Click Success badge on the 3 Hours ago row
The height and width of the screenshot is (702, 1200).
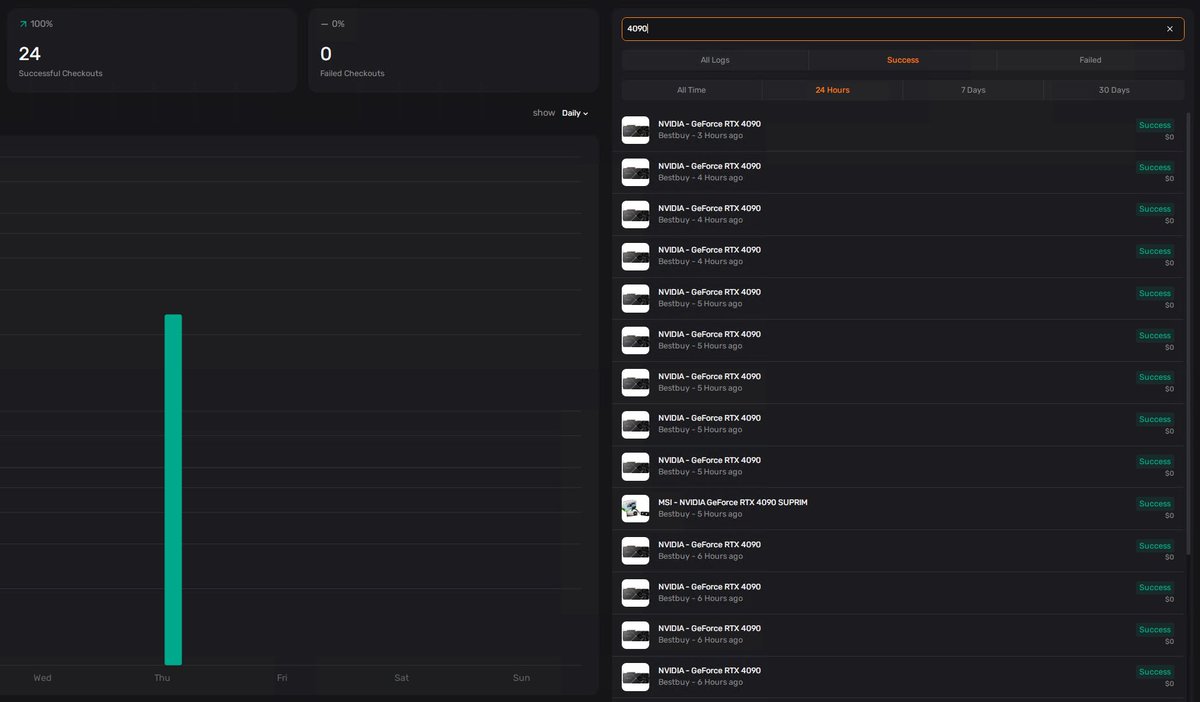click(1154, 125)
